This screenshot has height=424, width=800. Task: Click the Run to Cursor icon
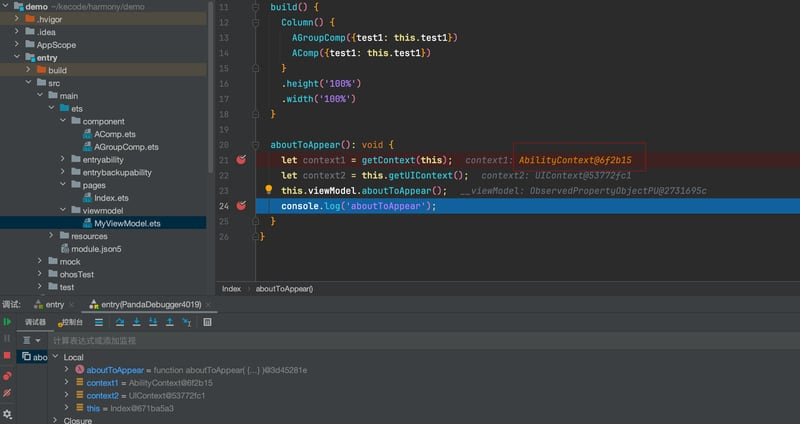coord(187,322)
